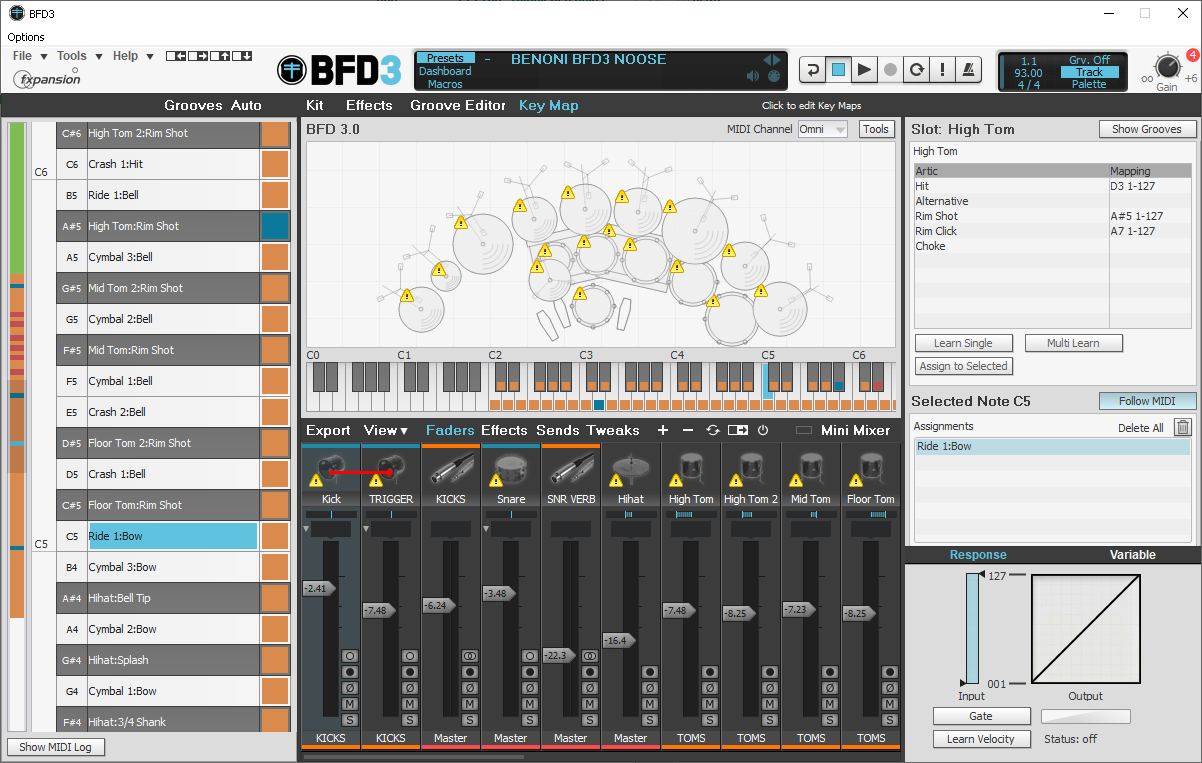
Task: Click the Hihat fader handle at -16.4
Action: pos(620,640)
